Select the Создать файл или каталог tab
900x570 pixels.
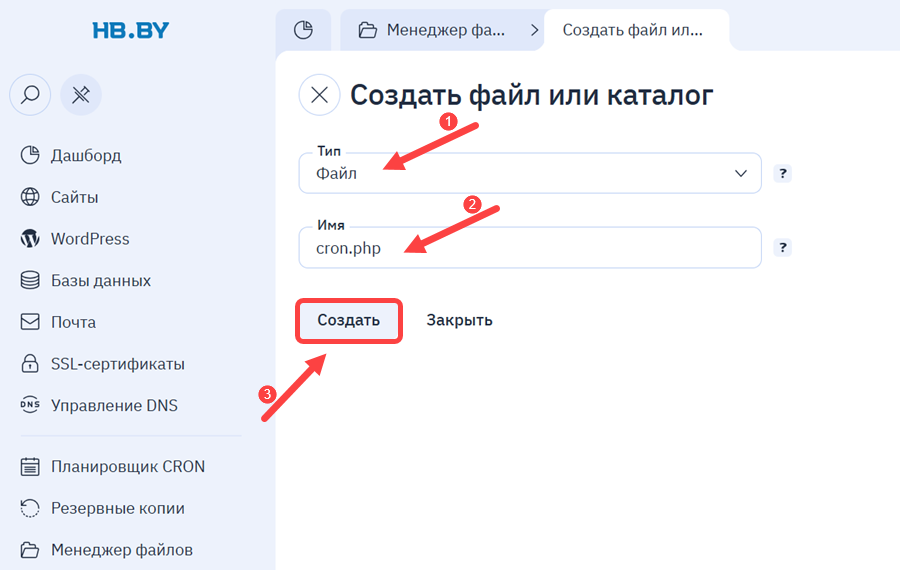[x=635, y=30]
